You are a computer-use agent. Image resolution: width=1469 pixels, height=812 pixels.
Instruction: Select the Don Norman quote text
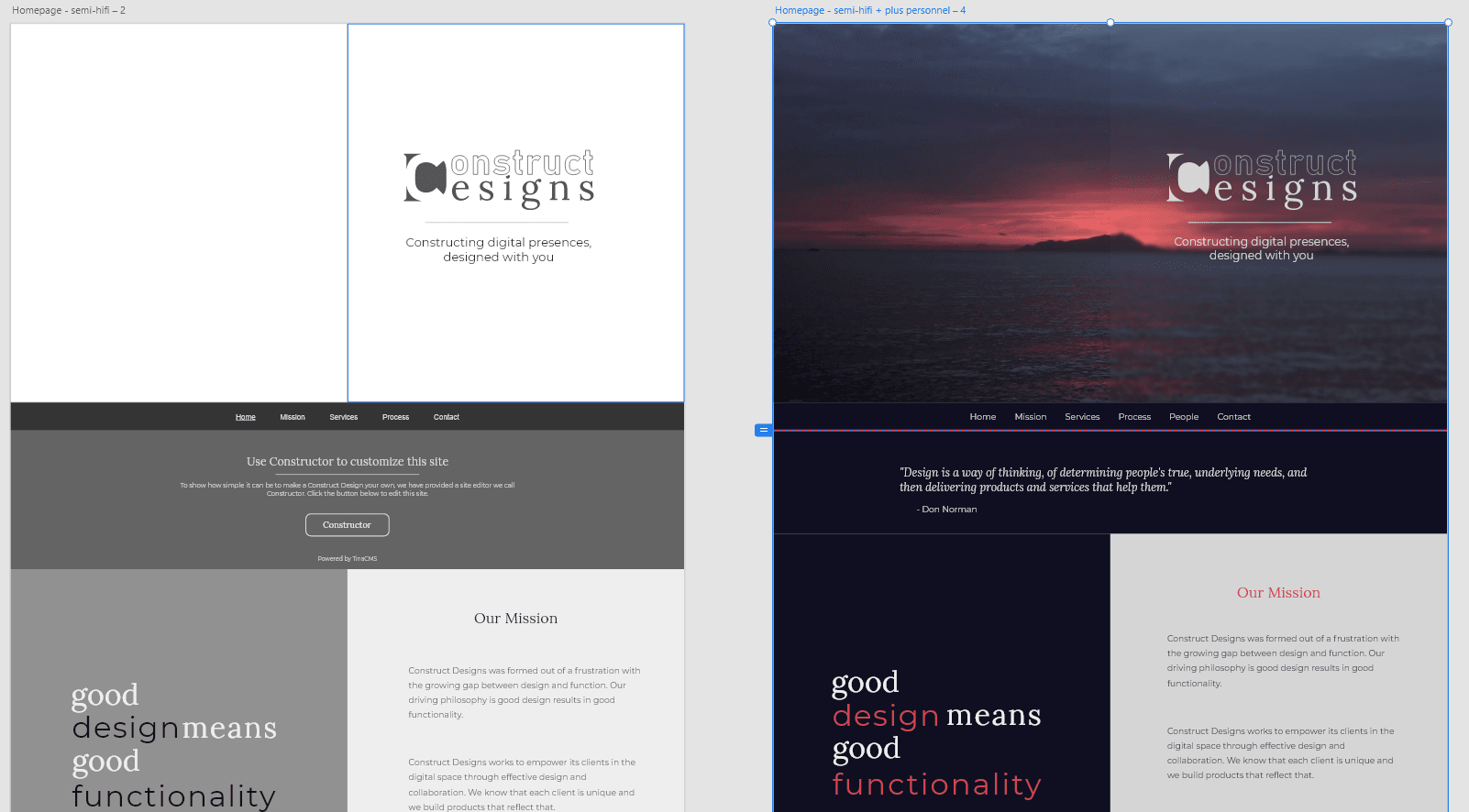[1102, 480]
